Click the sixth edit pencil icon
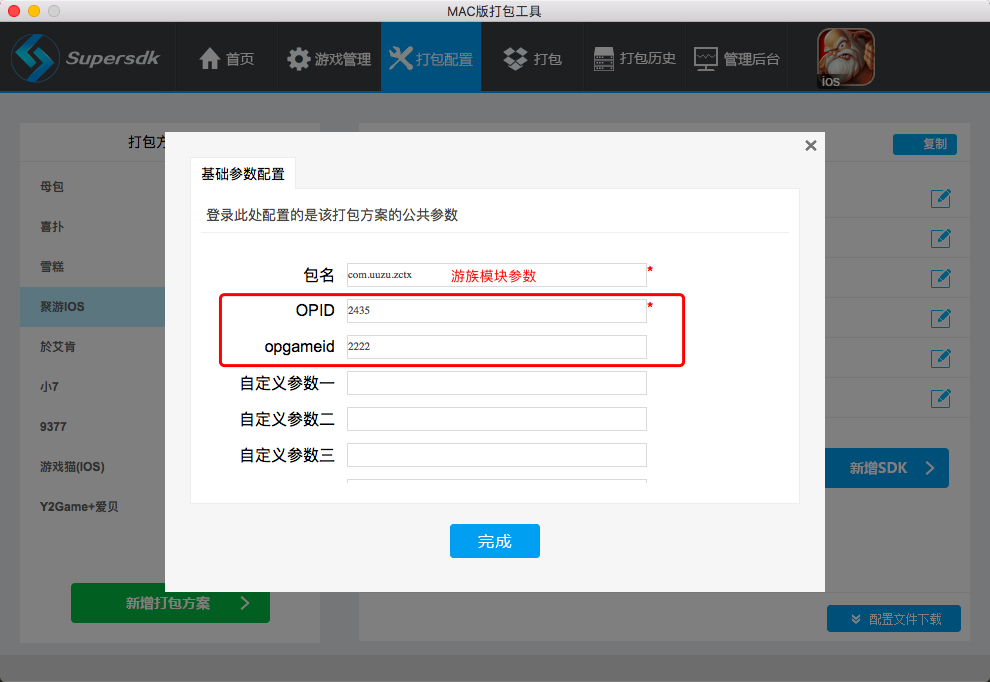 pyautogui.click(x=941, y=398)
